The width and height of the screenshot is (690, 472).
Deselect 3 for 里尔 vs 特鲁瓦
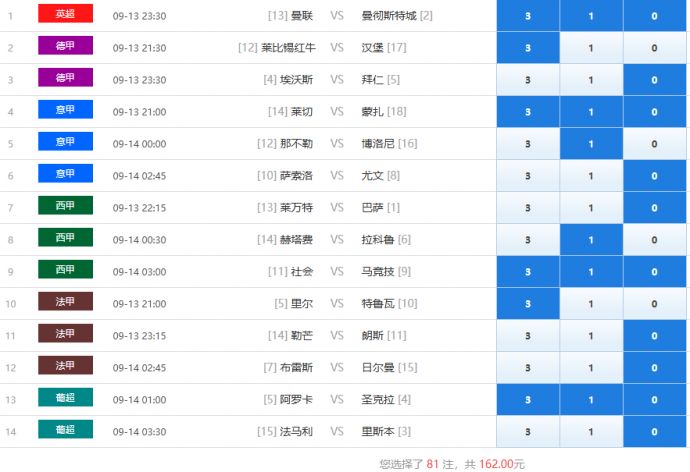coord(528,304)
